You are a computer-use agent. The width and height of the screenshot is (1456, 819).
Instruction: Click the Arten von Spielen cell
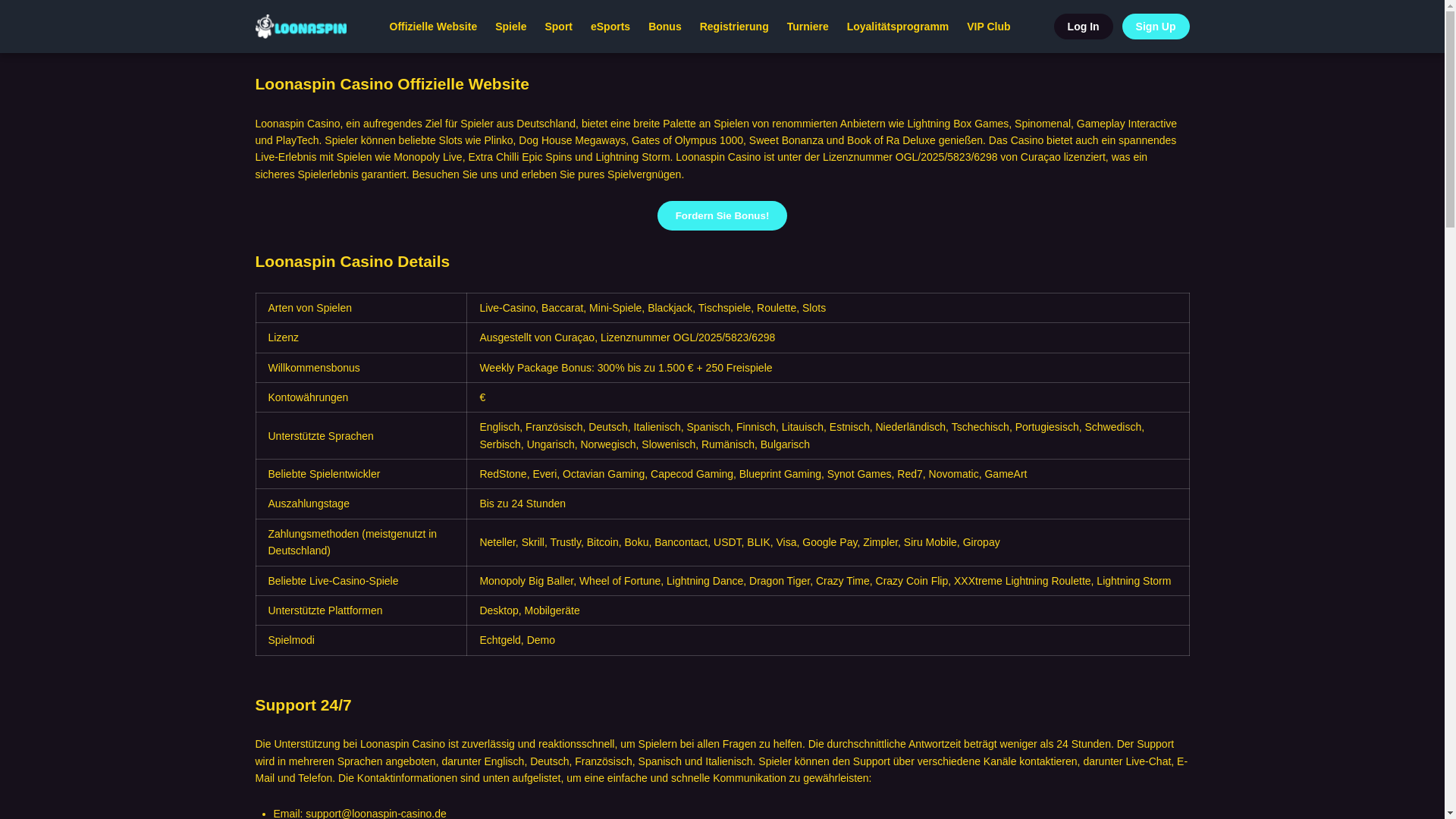click(361, 308)
